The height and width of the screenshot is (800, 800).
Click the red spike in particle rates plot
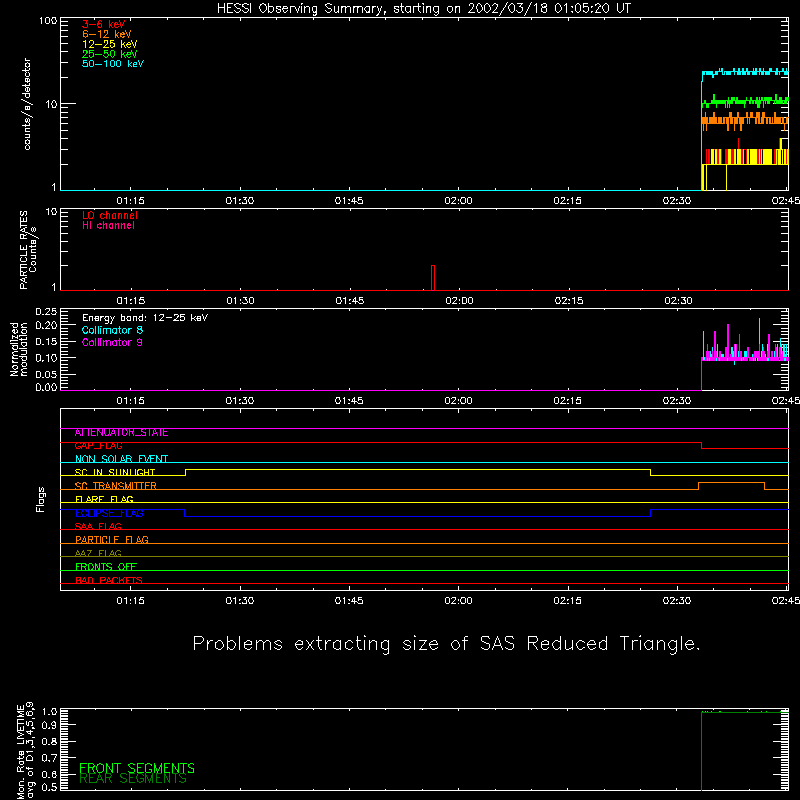pyautogui.click(x=433, y=278)
